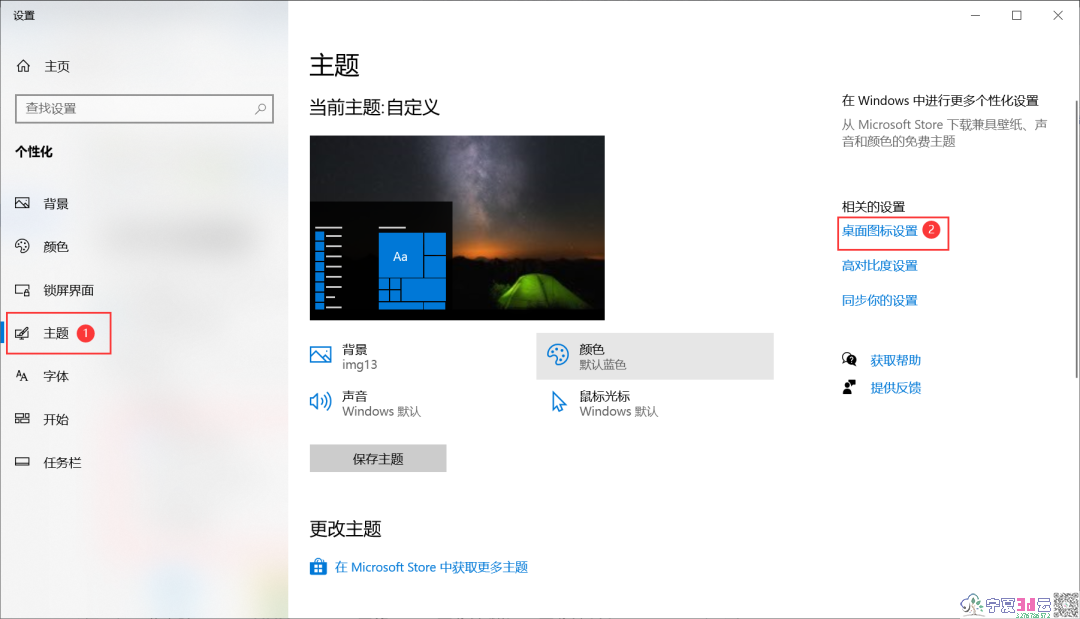1080x619 pixels.
Task: Click the 获取帮助 chat bubble icon
Action: 849,359
